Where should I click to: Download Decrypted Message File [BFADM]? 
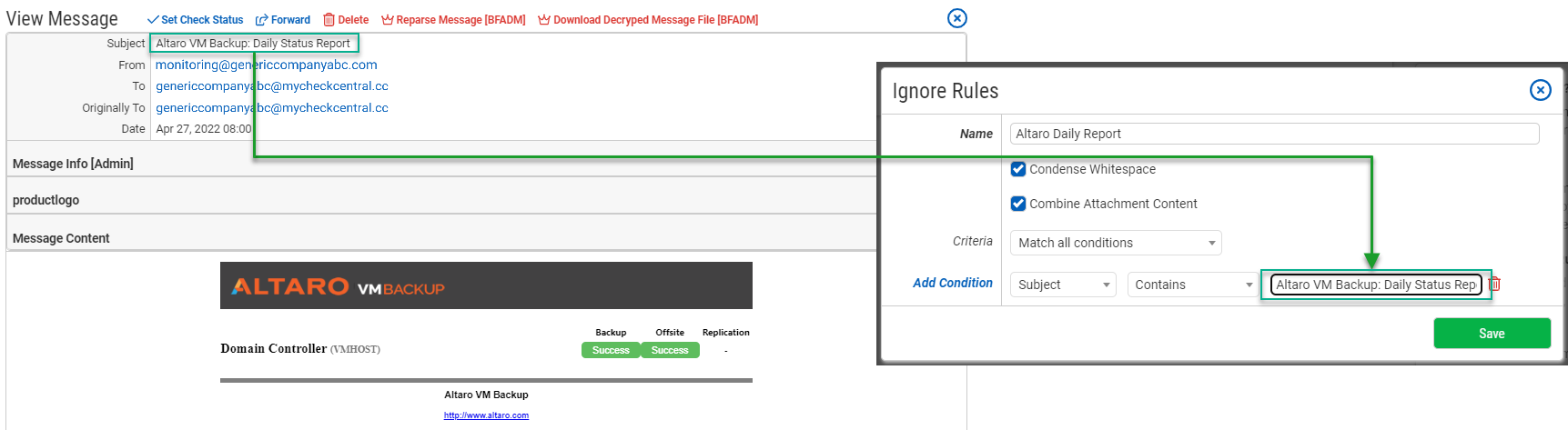click(648, 20)
